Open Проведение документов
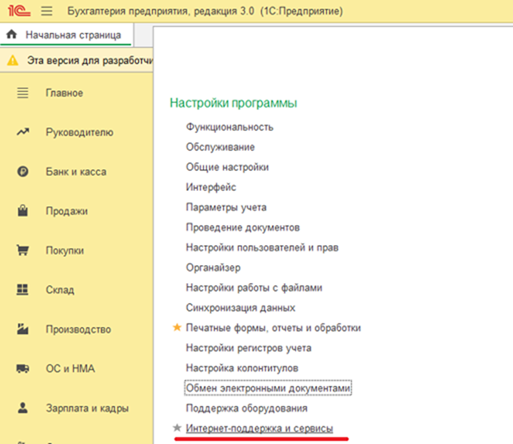The image size is (513, 444). click(x=243, y=227)
